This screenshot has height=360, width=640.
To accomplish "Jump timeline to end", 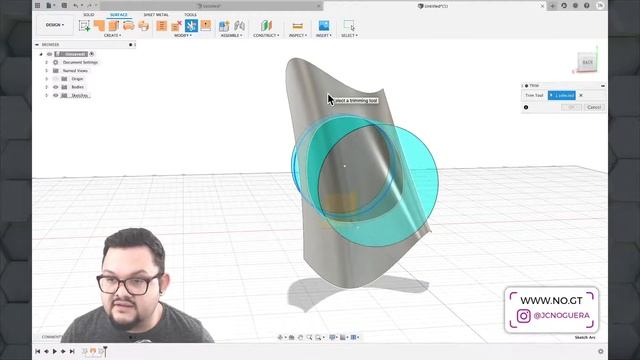I will coord(72,351).
